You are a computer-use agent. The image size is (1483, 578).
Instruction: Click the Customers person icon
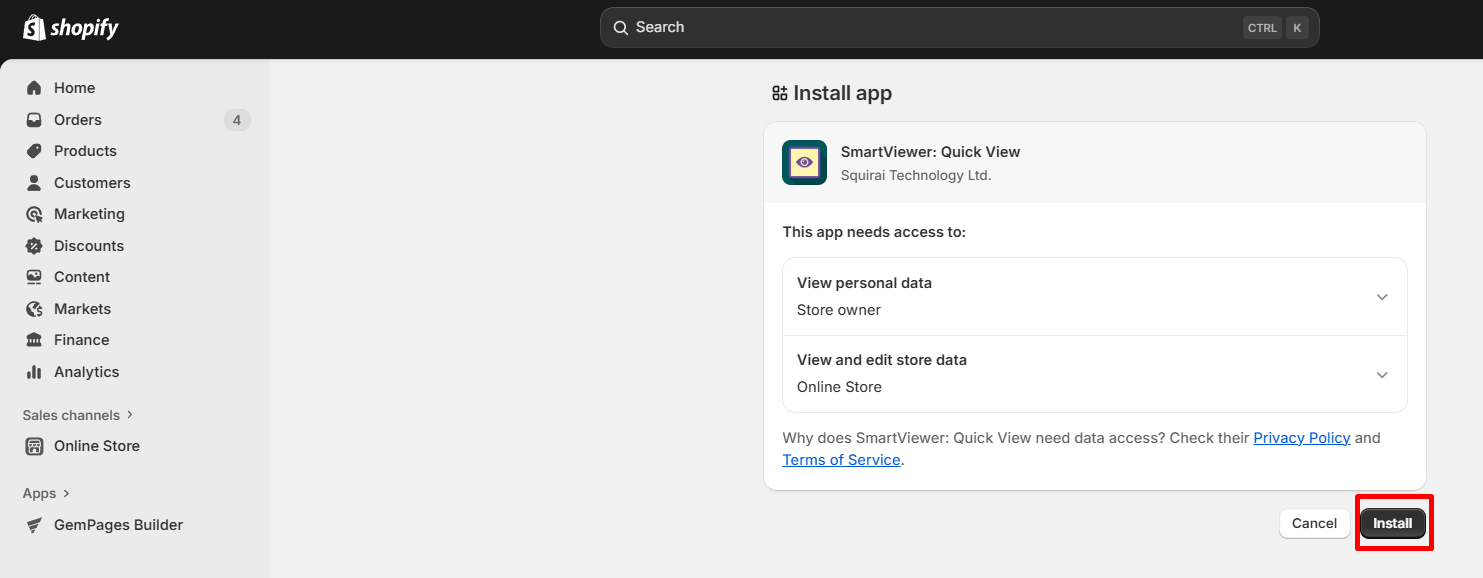[34, 183]
